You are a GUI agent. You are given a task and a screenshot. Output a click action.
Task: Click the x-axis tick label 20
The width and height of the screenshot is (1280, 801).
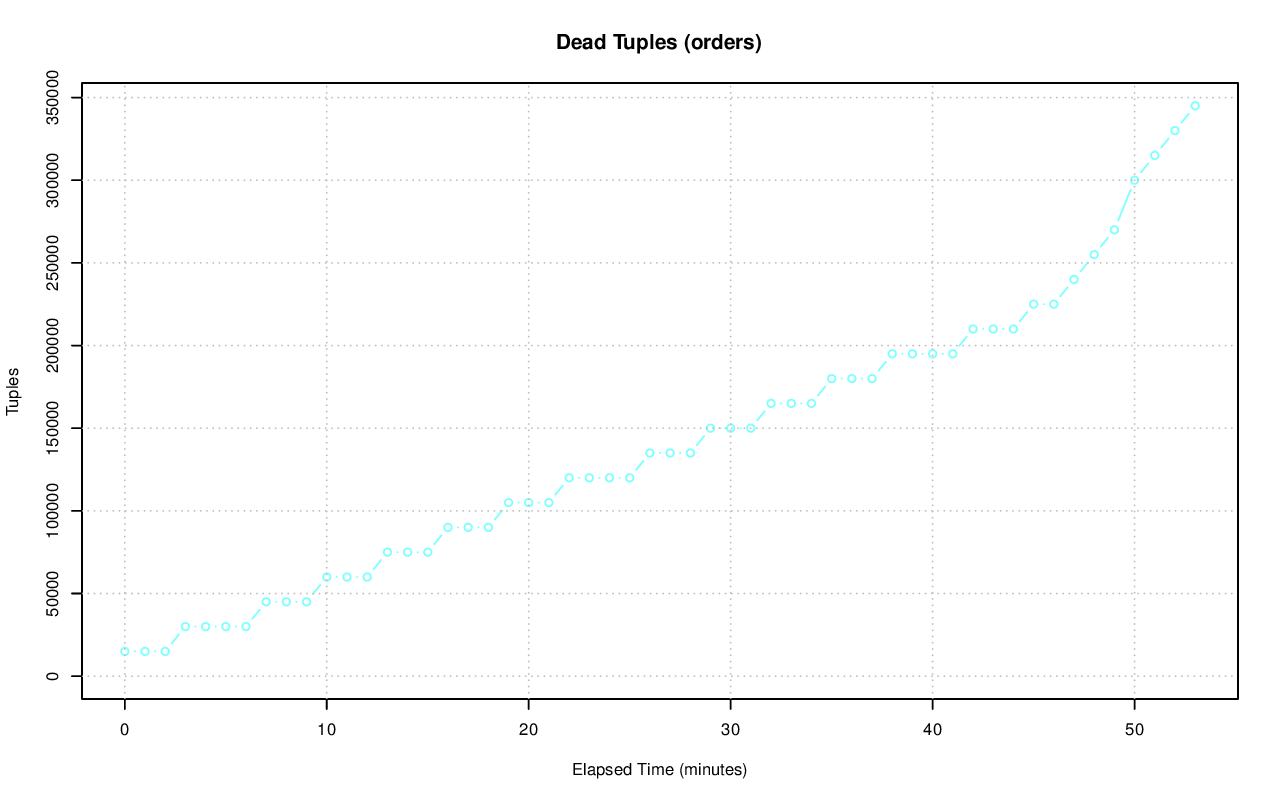pos(528,730)
